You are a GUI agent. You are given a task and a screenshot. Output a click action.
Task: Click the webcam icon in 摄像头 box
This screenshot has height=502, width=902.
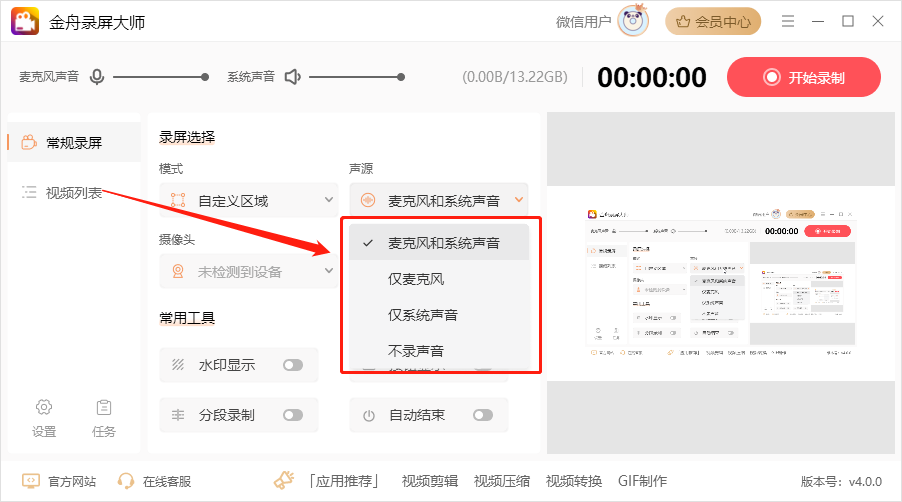tap(178, 271)
